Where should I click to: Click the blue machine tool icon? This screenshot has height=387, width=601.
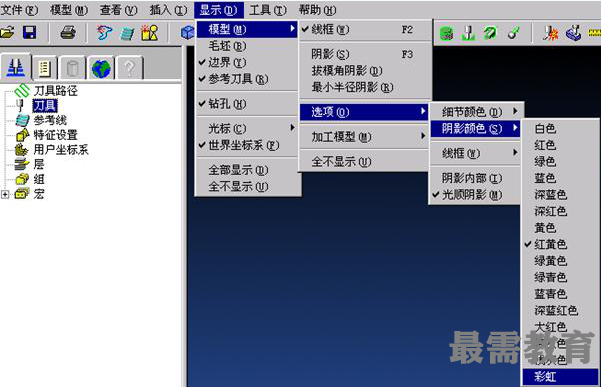(574, 33)
